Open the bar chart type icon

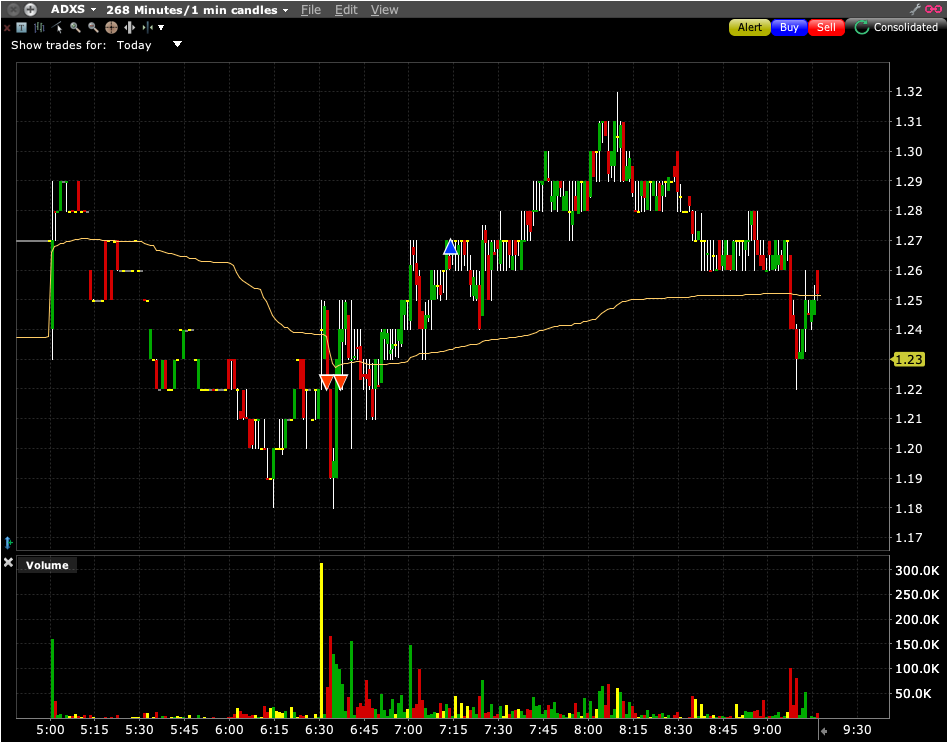(40, 27)
